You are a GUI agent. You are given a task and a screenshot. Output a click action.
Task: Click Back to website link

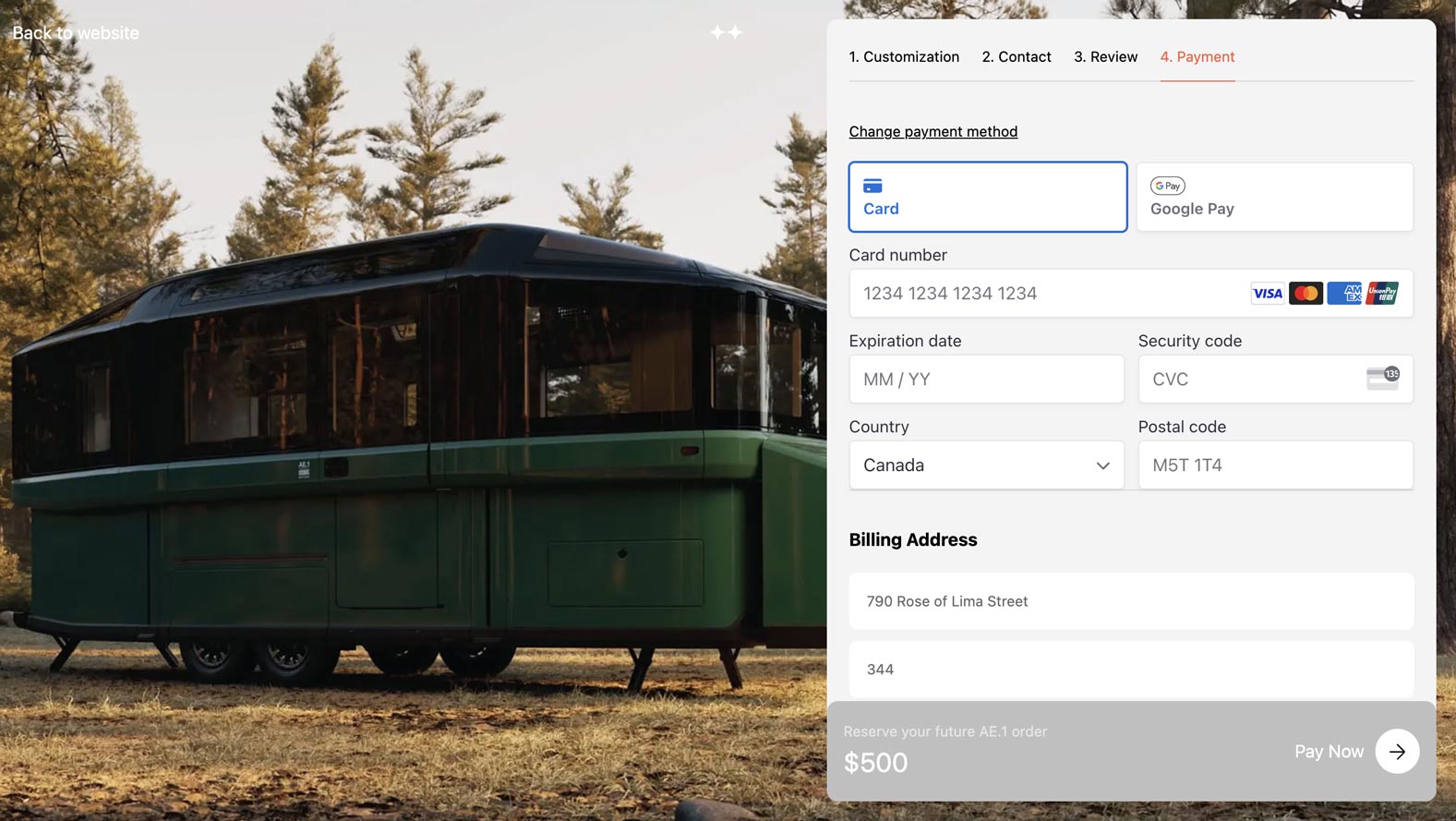tap(76, 33)
